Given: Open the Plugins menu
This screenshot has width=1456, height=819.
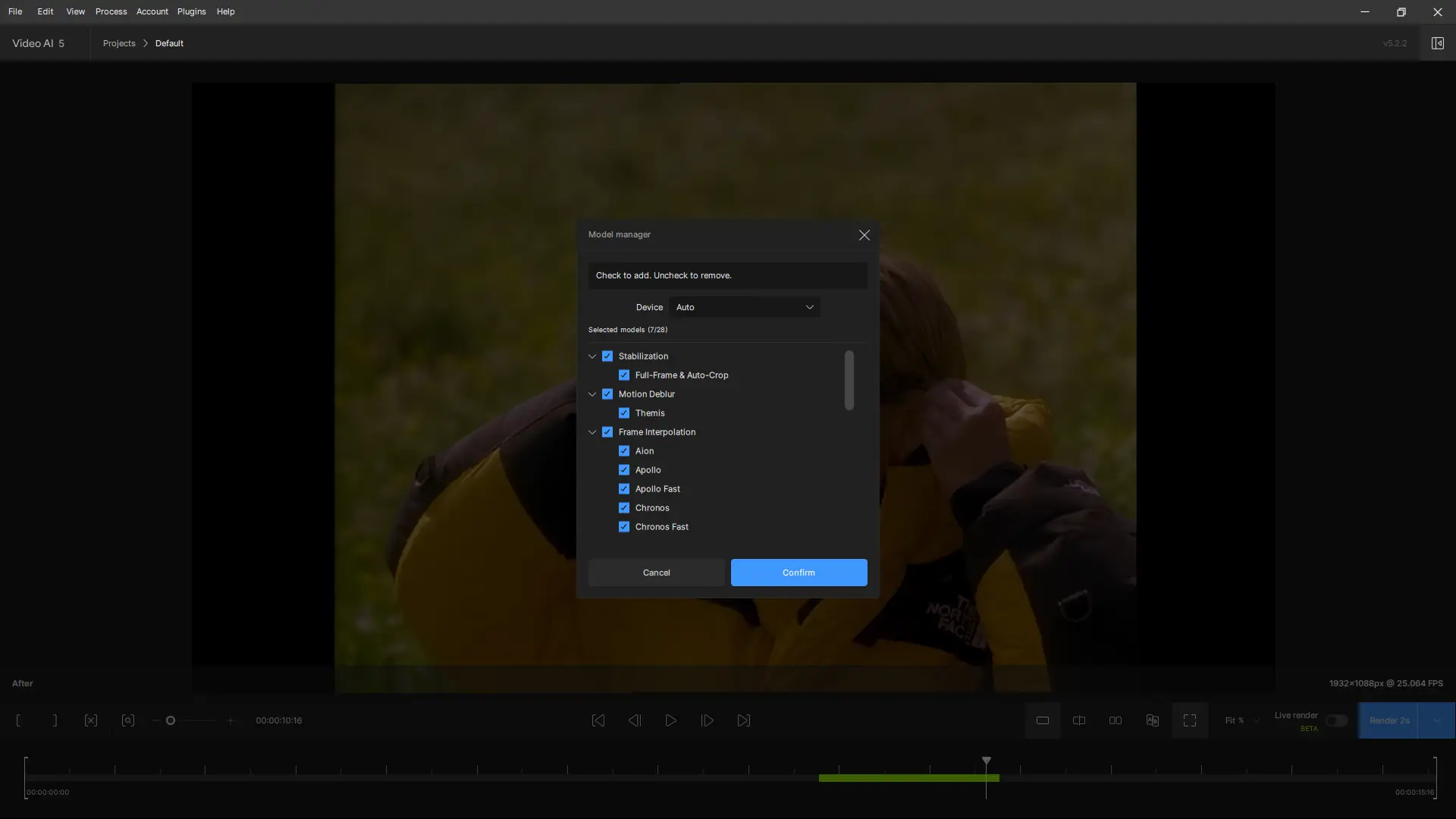Looking at the screenshot, I should [191, 11].
